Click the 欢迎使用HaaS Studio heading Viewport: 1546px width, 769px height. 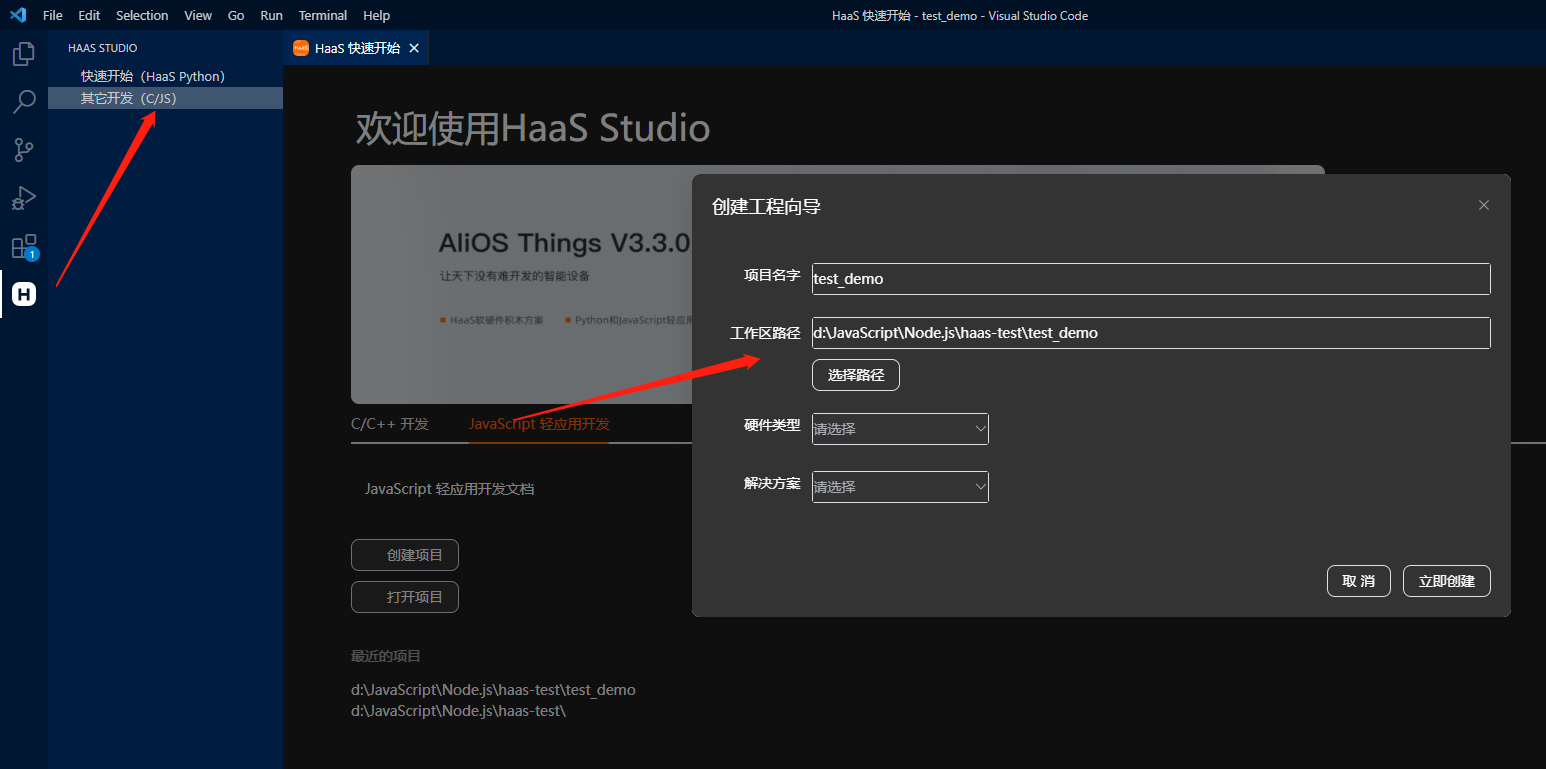(x=533, y=129)
